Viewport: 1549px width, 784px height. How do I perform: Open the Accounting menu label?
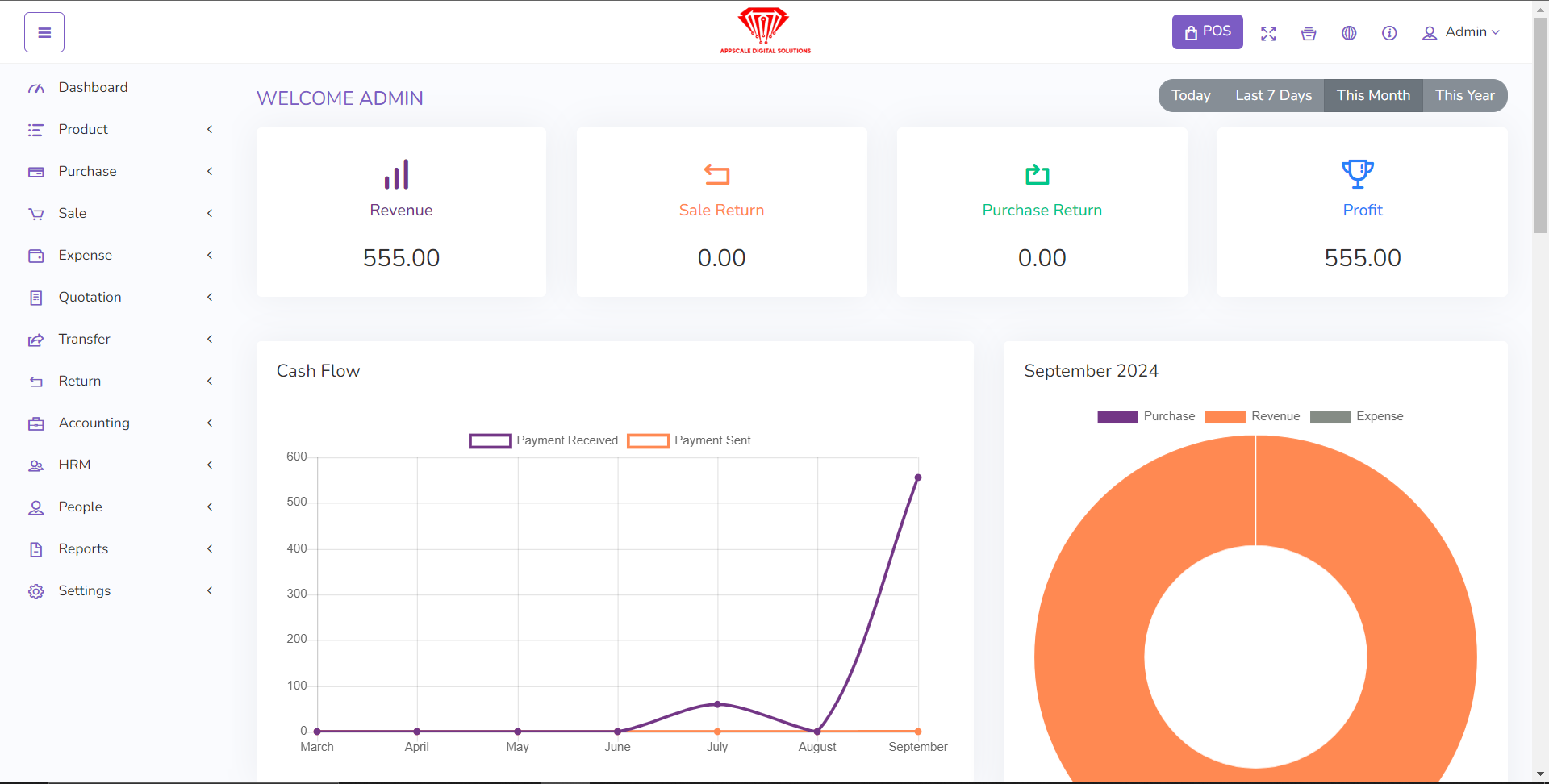click(x=94, y=423)
